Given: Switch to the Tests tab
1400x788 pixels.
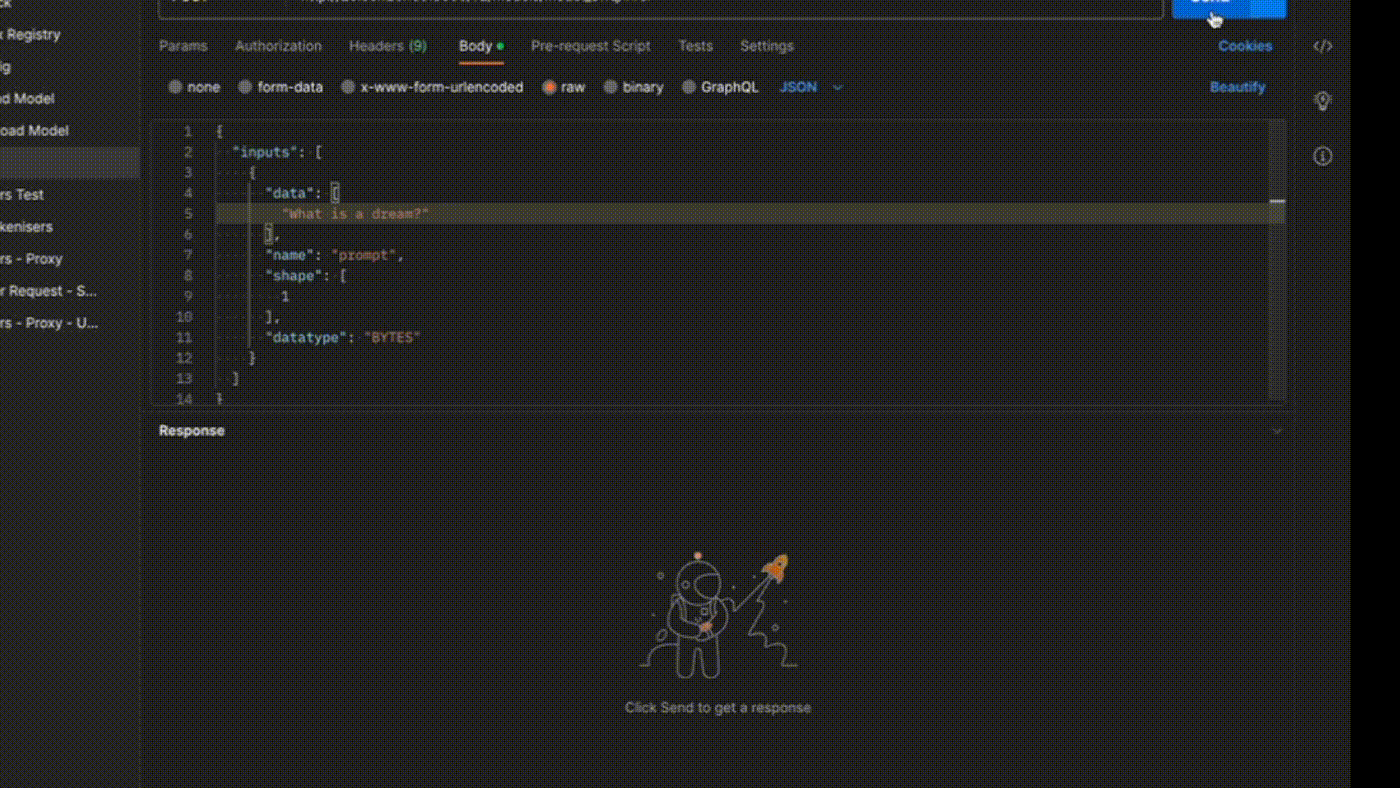Looking at the screenshot, I should pos(695,46).
